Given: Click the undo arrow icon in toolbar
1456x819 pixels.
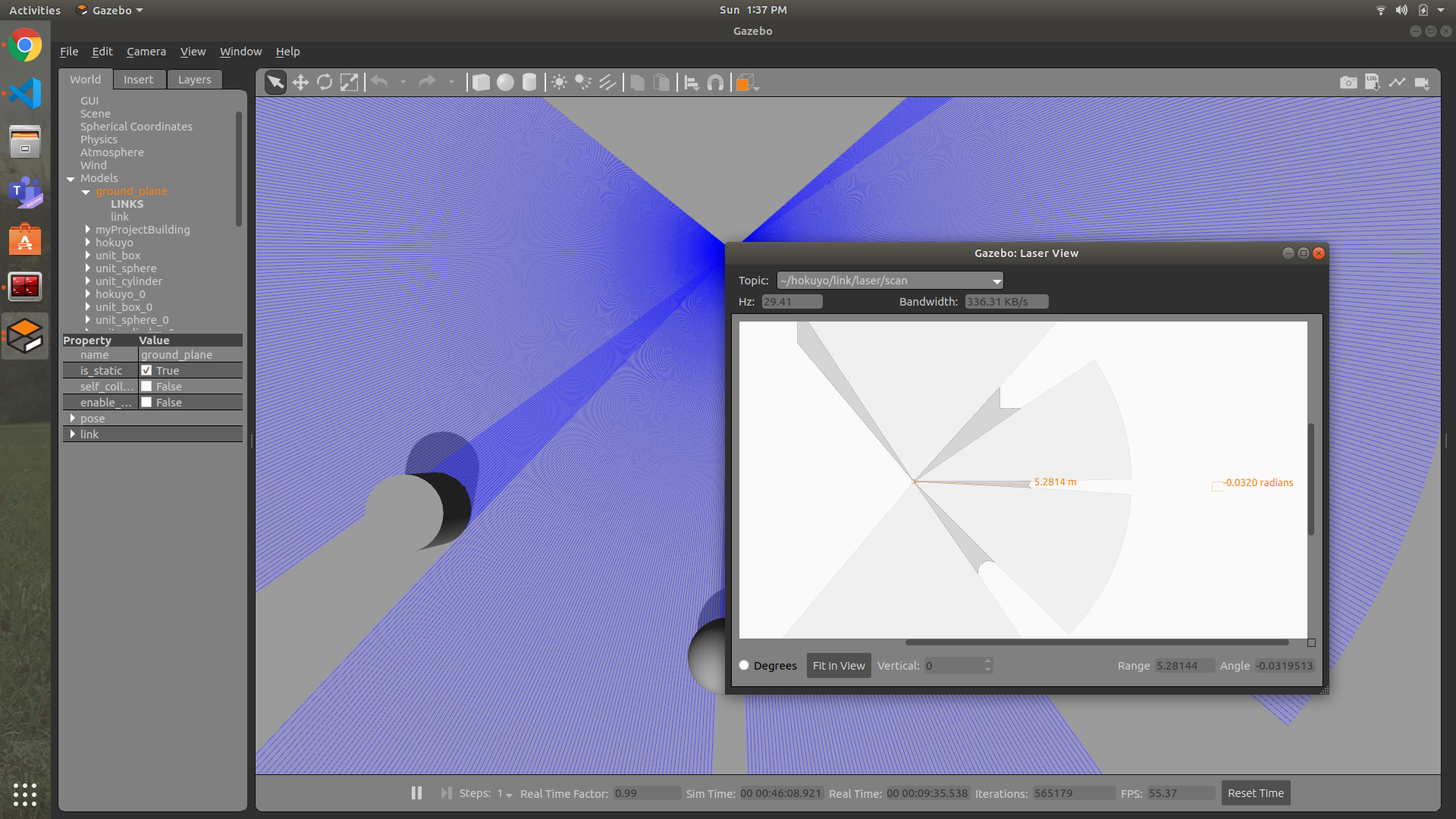Looking at the screenshot, I should tap(379, 82).
